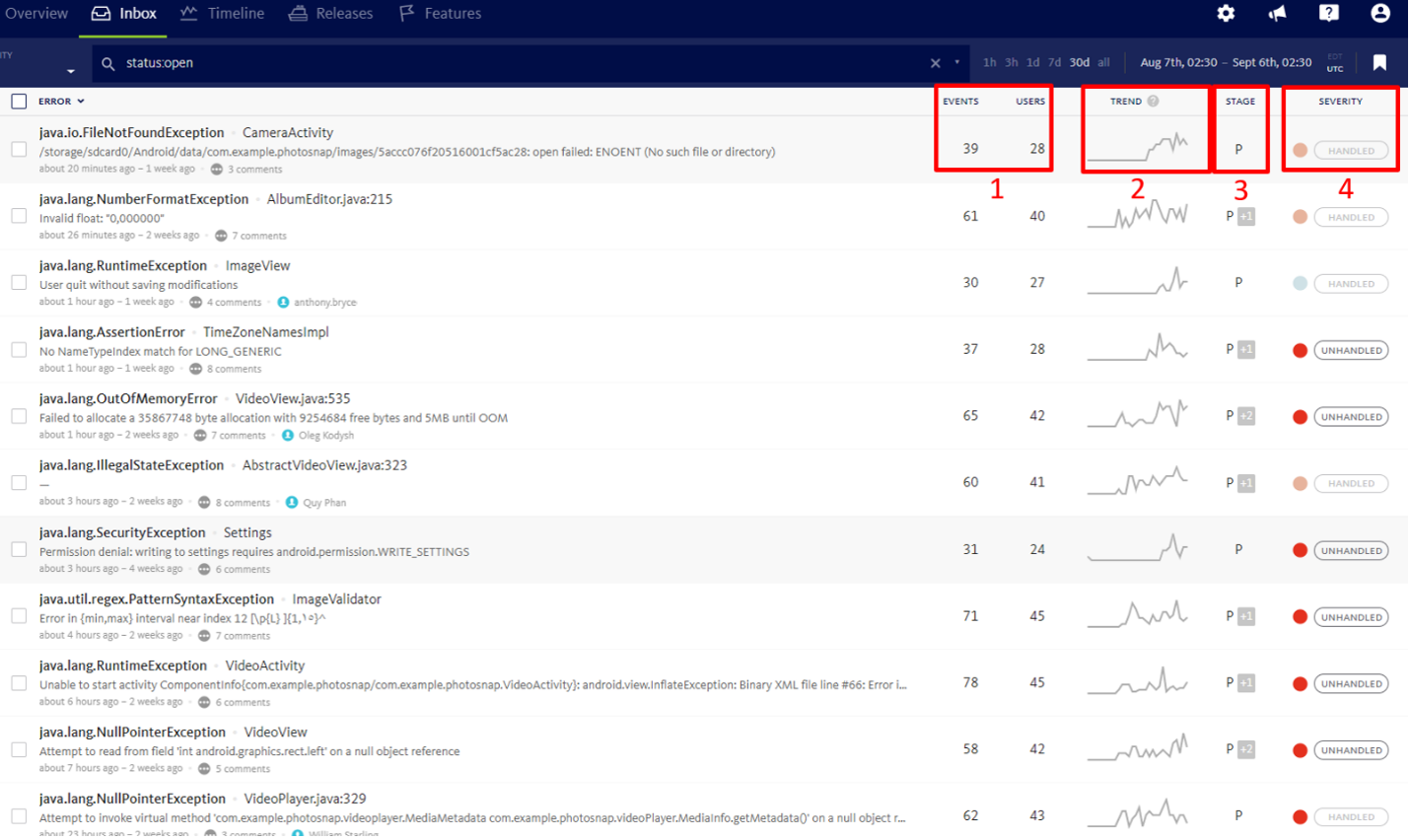1410x840 pixels.
Task: Open the user account profile icon
Action: click(x=1380, y=14)
